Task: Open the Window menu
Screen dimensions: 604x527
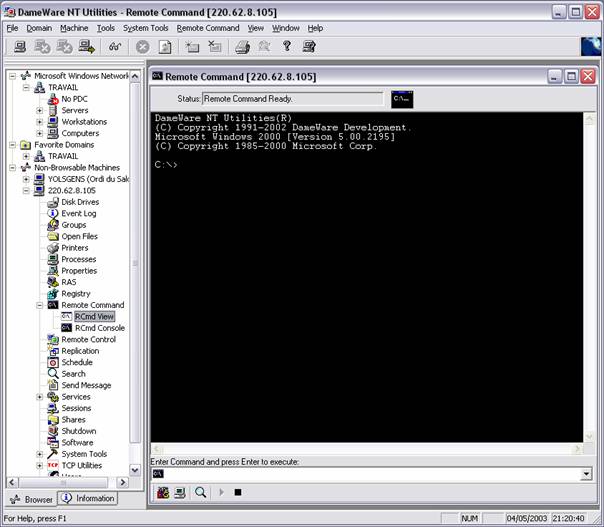Action: (x=286, y=28)
